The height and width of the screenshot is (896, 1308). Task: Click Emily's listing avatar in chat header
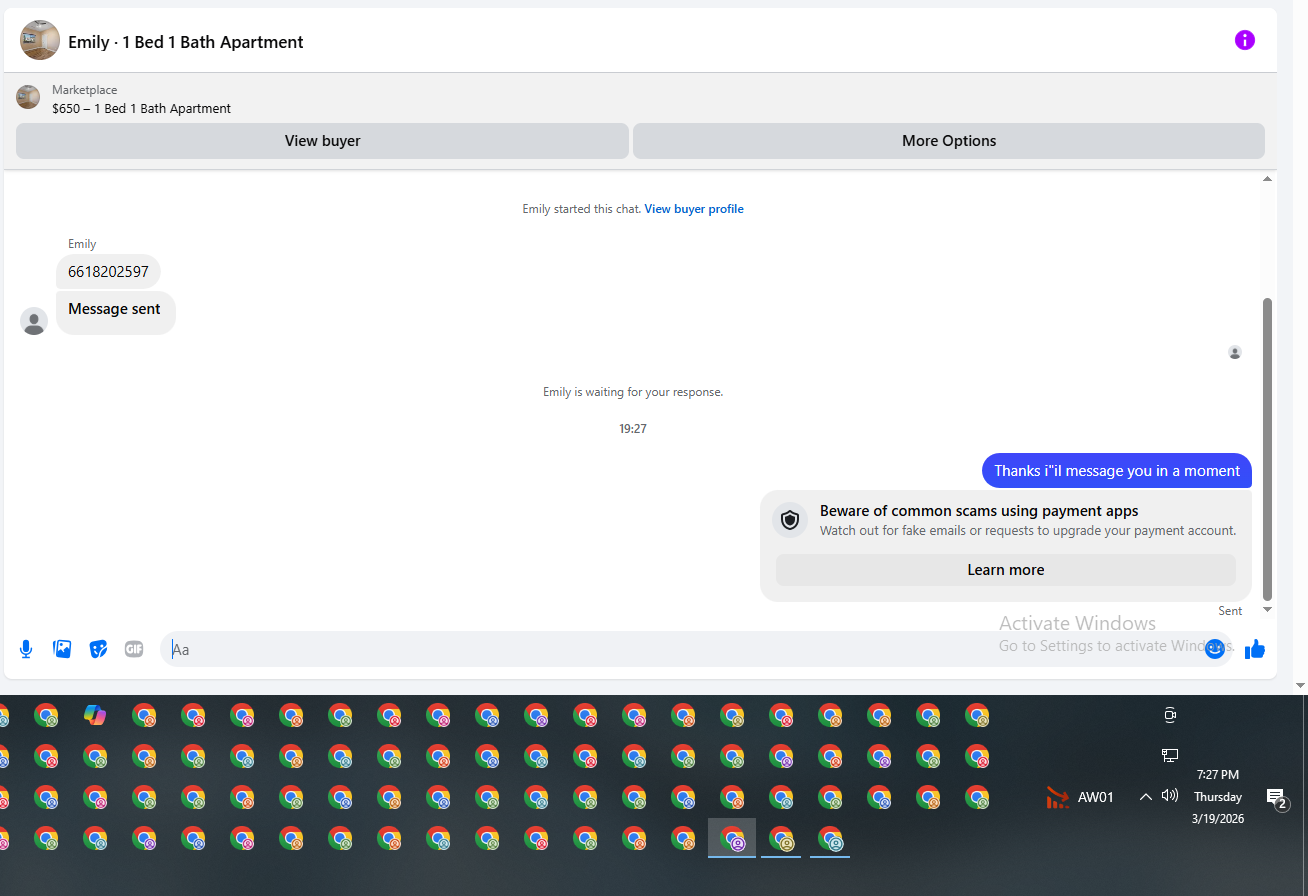click(40, 40)
